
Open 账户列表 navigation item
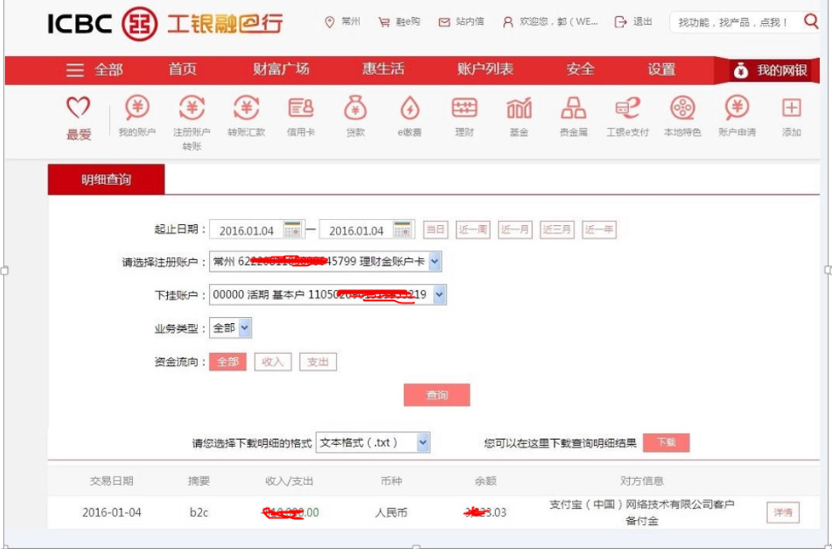pos(485,69)
